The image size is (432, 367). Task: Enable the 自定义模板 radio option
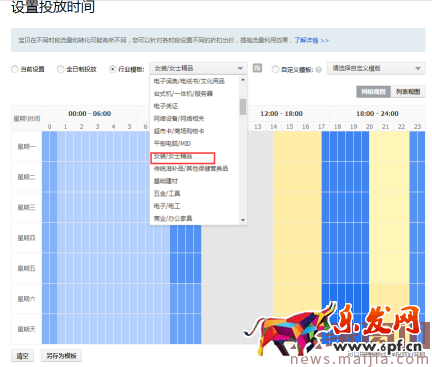(x=275, y=69)
